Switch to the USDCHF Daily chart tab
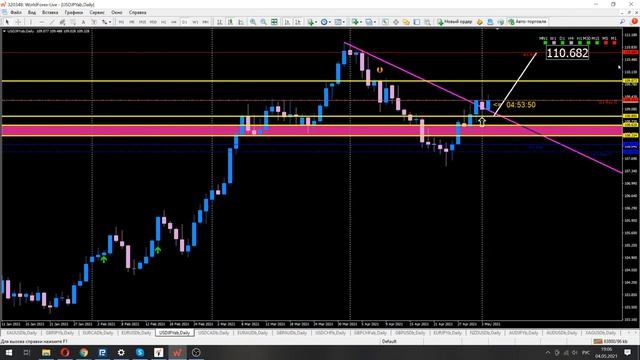Image resolution: width=640 pixels, height=360 pixels. pyautogui.click(x=330, y=333)
